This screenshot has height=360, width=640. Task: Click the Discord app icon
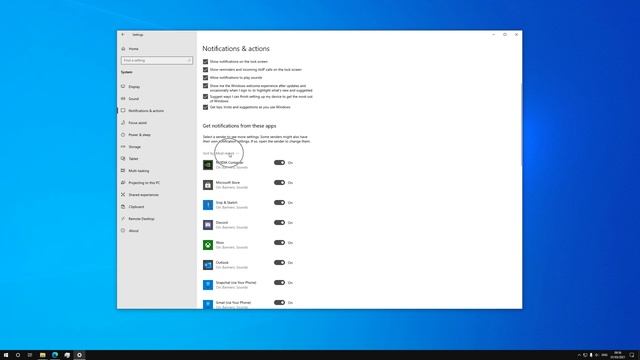pos(208,225)
